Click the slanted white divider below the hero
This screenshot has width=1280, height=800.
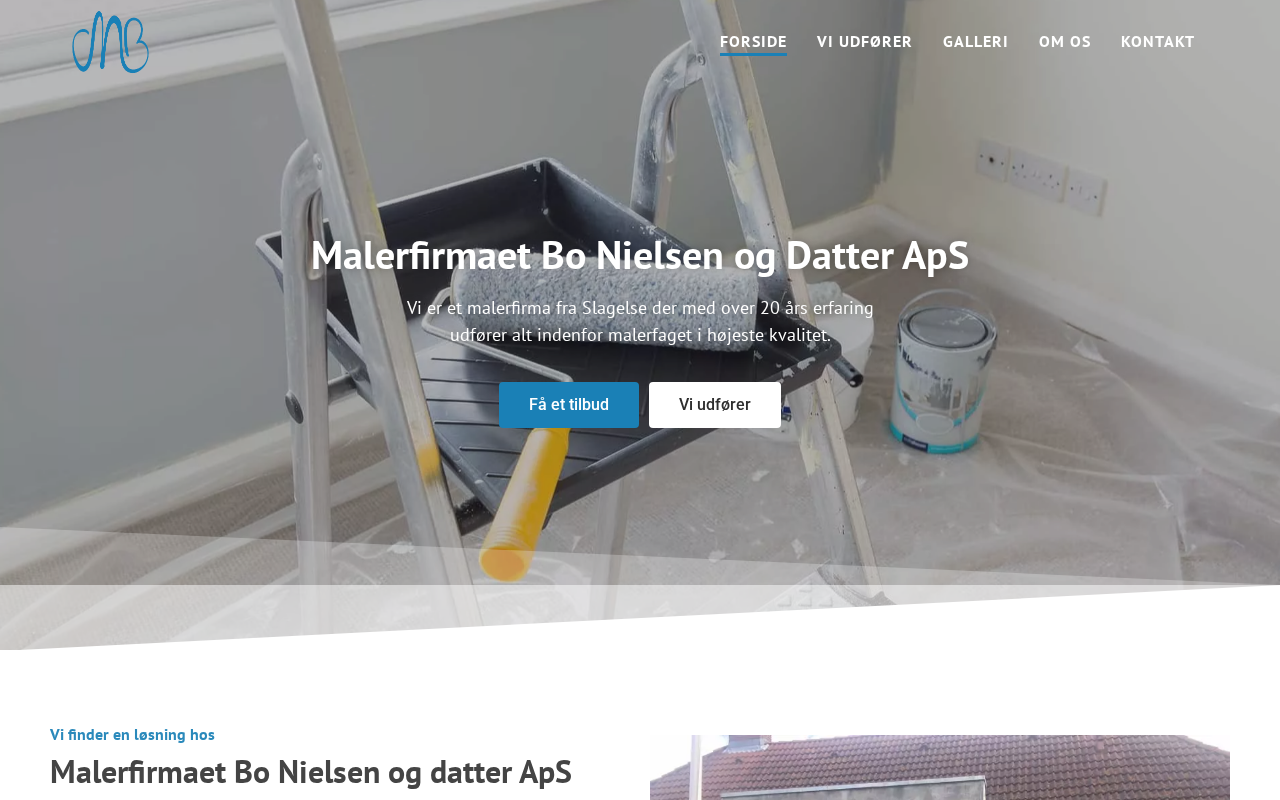tap(640, 620)
